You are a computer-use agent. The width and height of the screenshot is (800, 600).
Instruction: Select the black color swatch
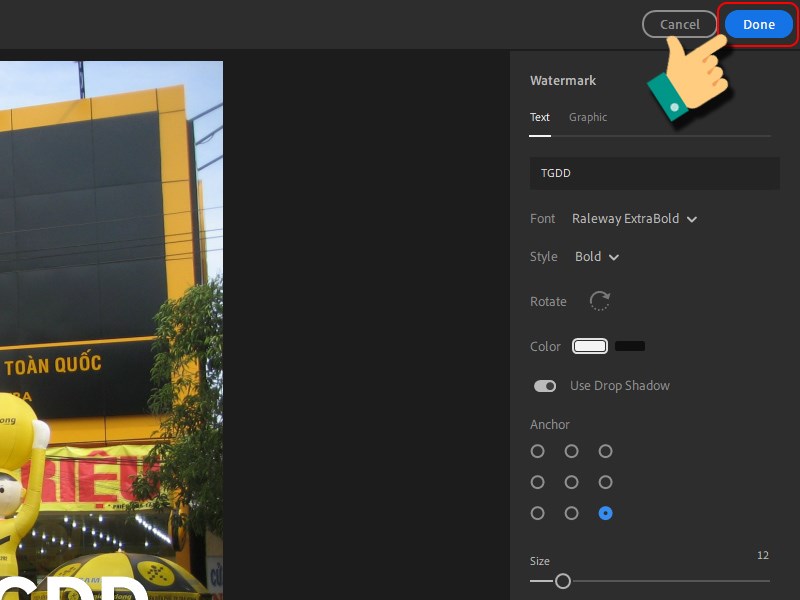pos(630,346)
